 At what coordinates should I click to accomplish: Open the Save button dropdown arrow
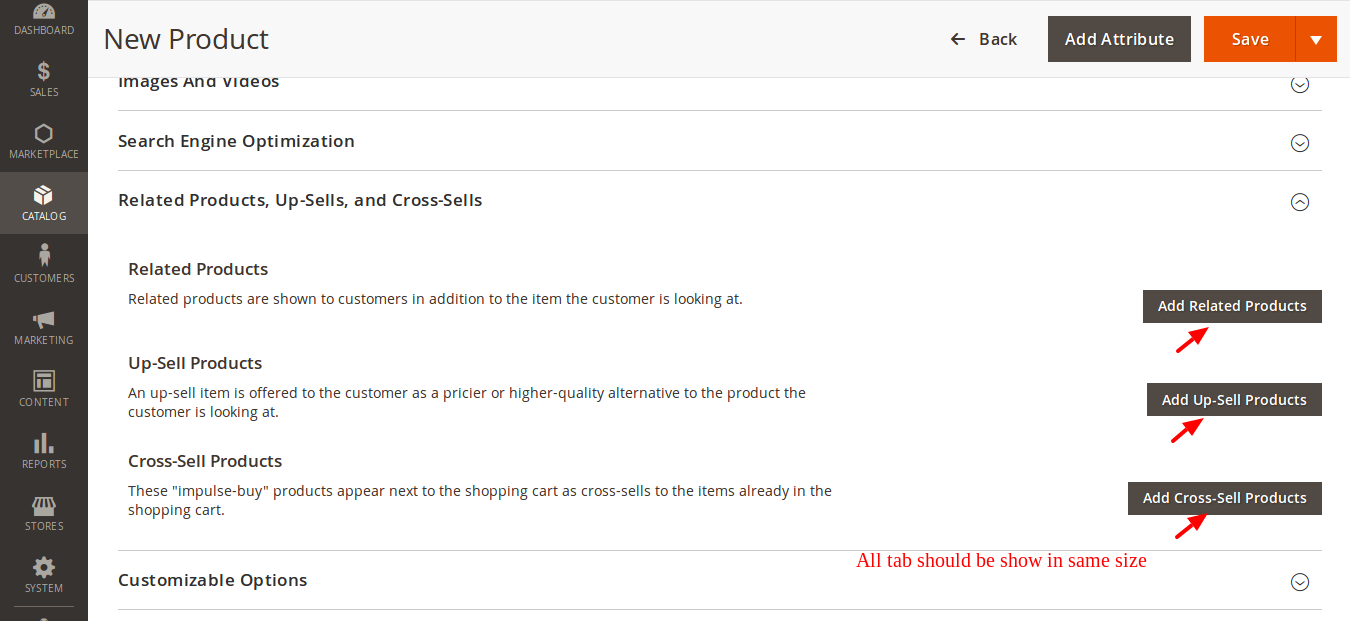tap(1318, 39)
